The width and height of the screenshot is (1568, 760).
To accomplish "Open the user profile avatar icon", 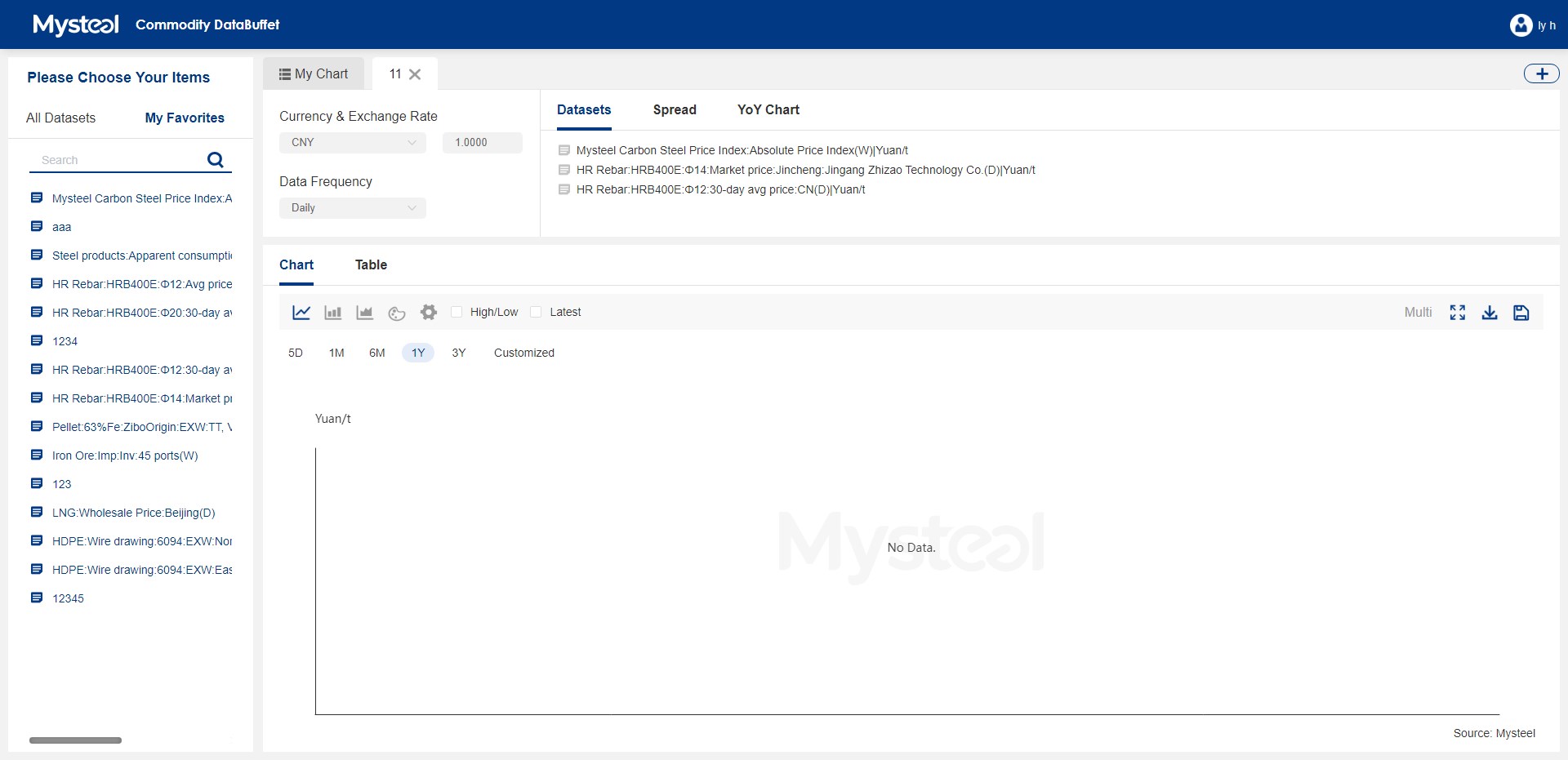I will coord(1521,25).
